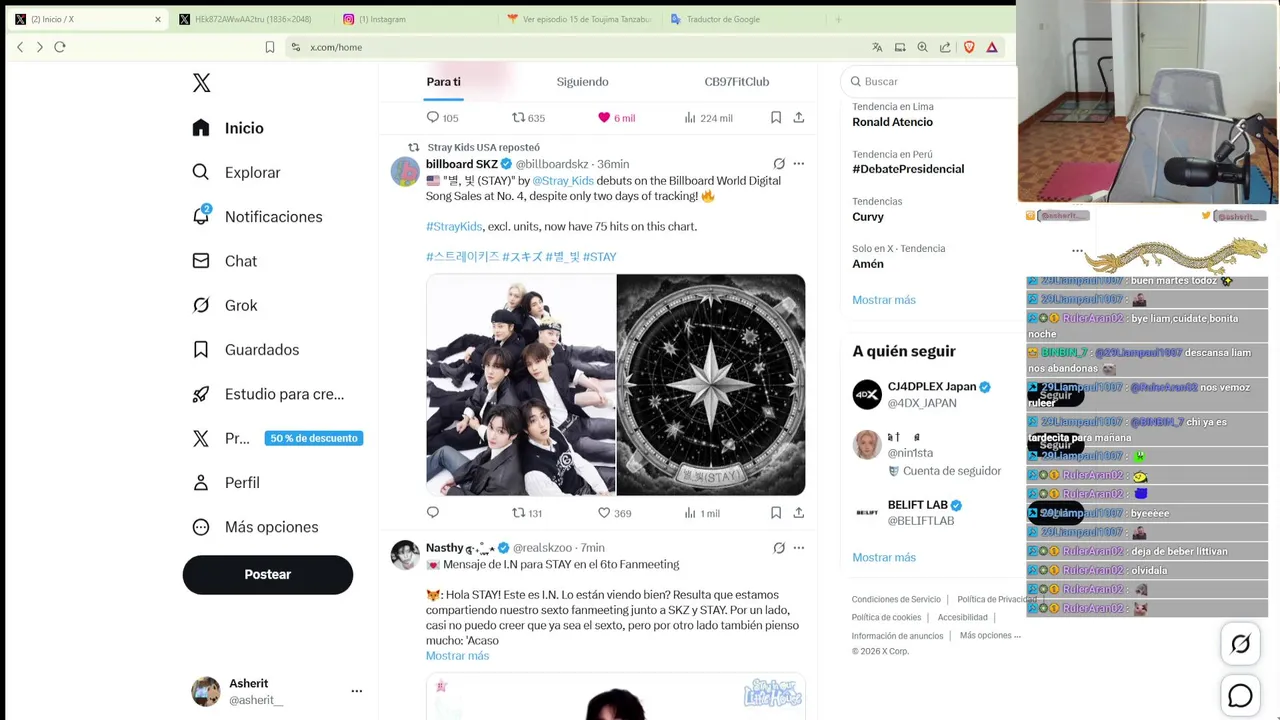Open more options on billboard SKZ post
Screen dimensions: 1280x720
pyautogui.click(x=799, y=163)
